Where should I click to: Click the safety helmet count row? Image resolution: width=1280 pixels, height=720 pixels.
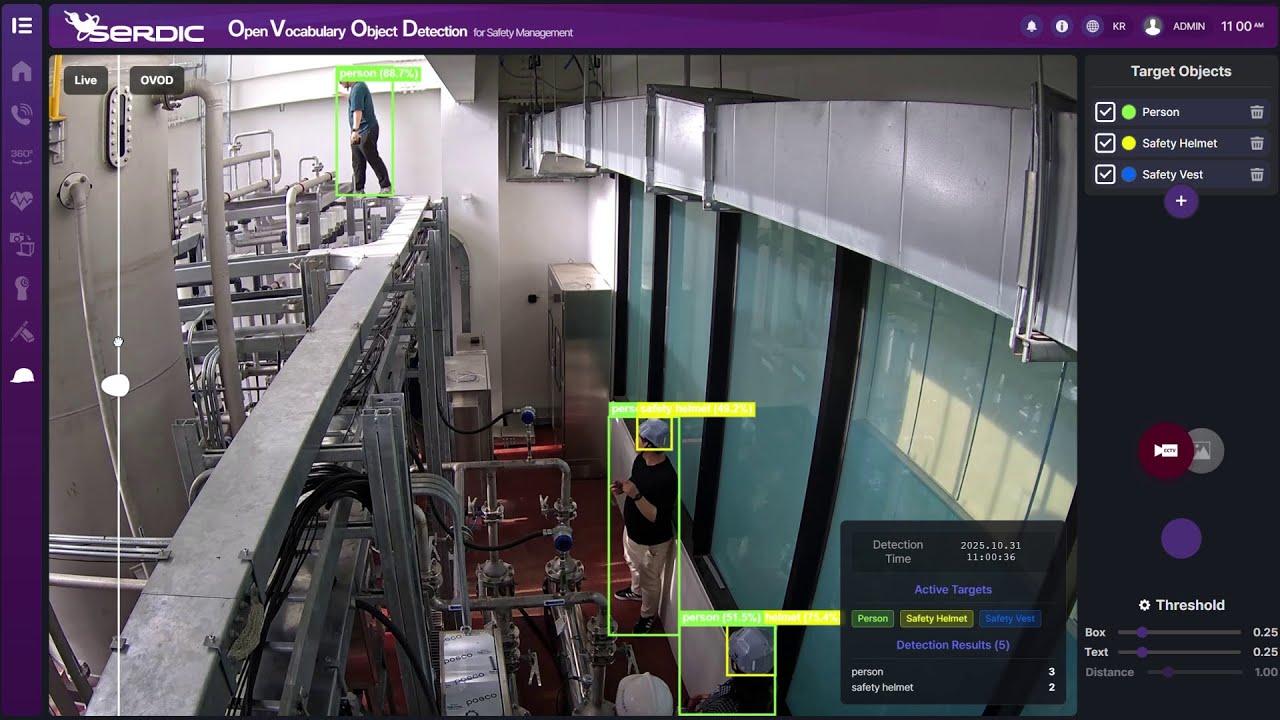(x=953, y=687)
